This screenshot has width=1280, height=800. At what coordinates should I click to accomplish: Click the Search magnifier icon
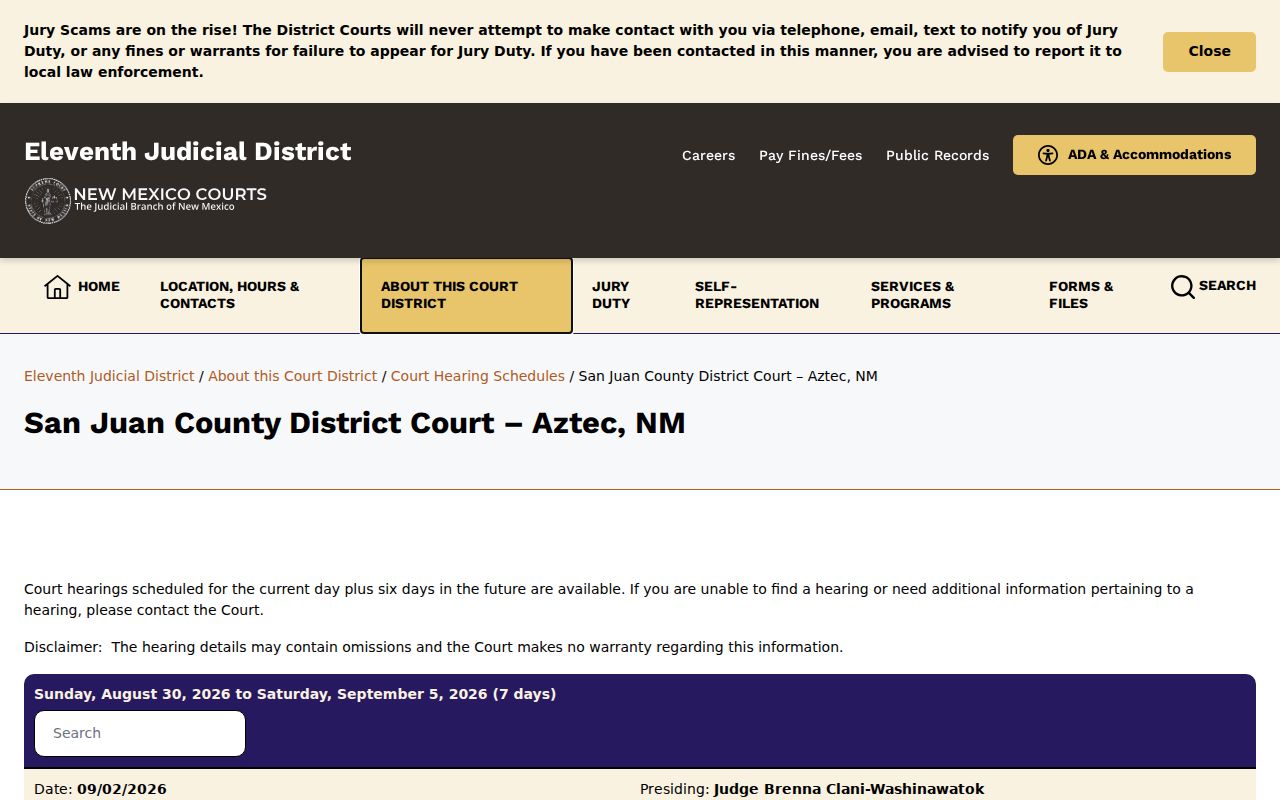(1183, 287)
